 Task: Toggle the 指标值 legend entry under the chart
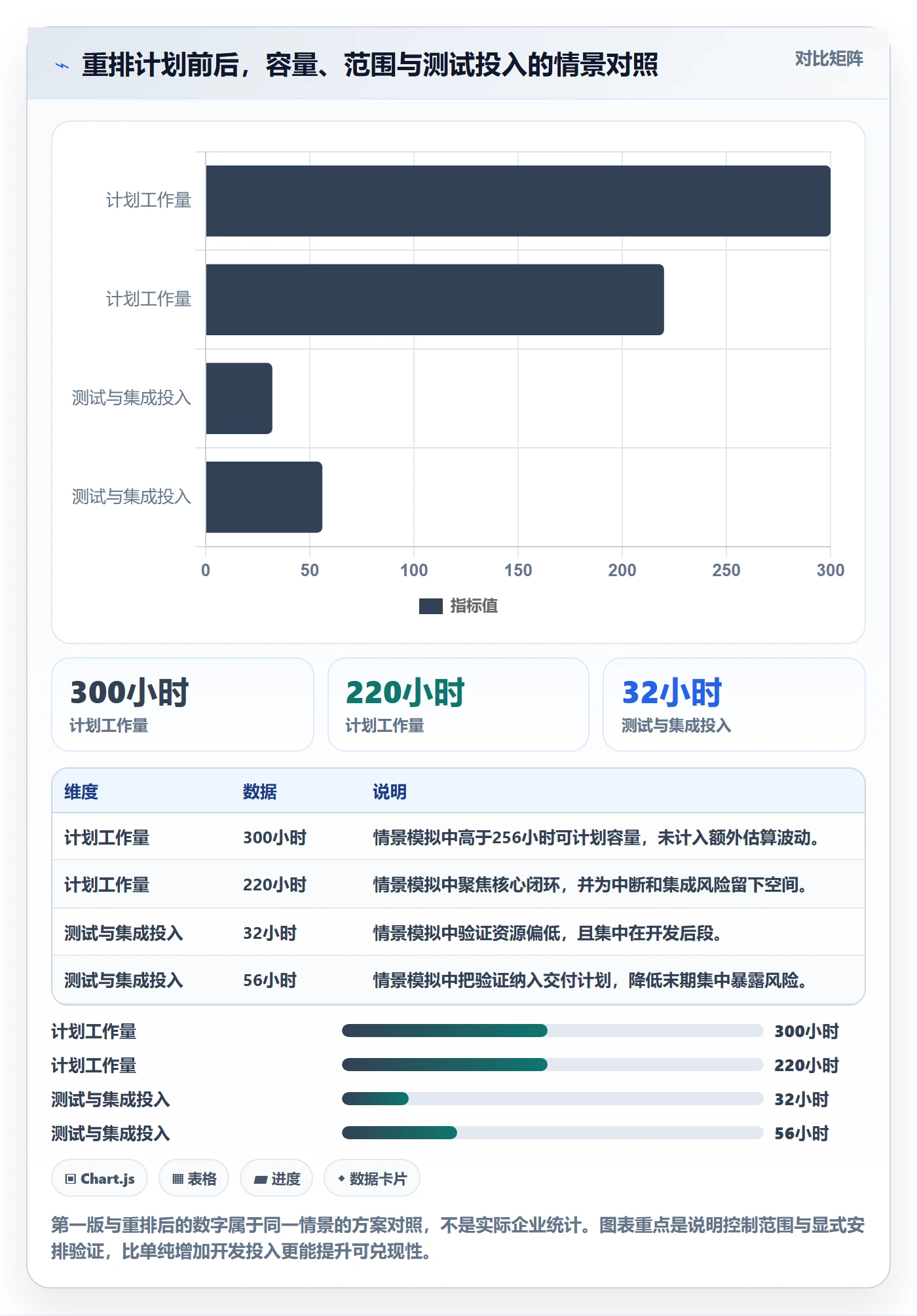[458, 606]
